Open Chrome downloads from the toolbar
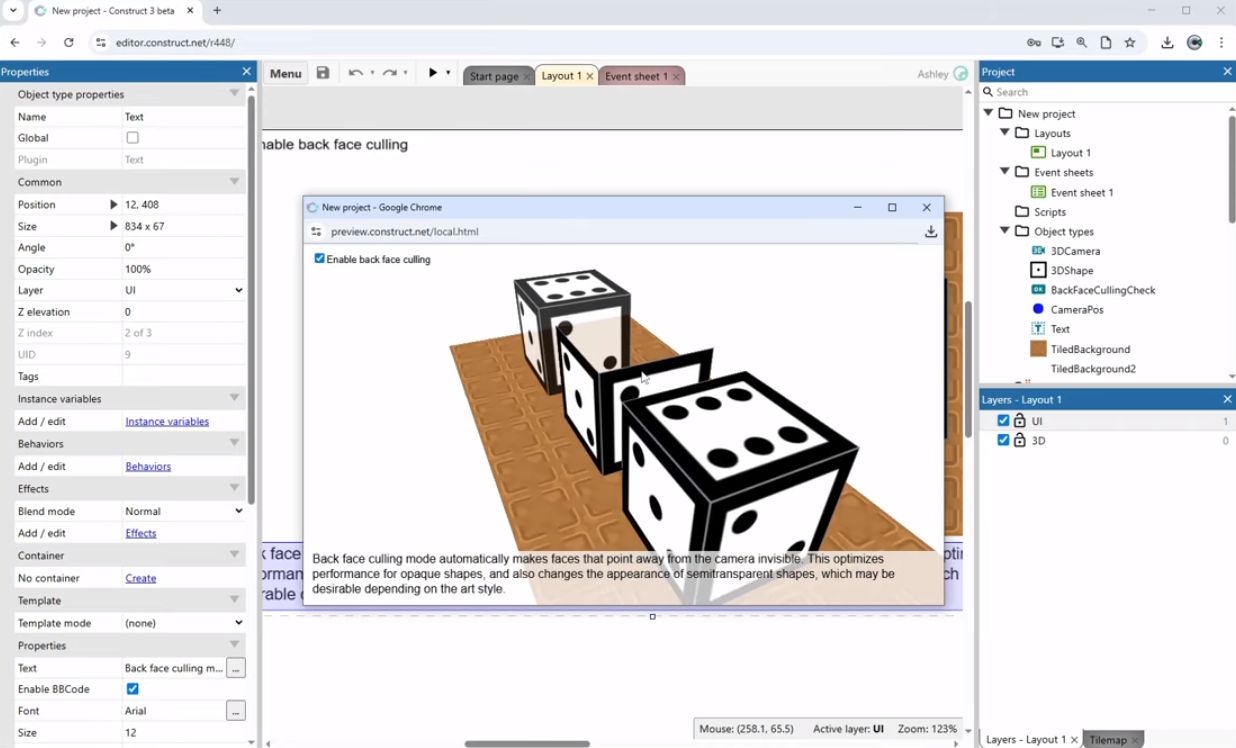 click(x=1167, y=43)
